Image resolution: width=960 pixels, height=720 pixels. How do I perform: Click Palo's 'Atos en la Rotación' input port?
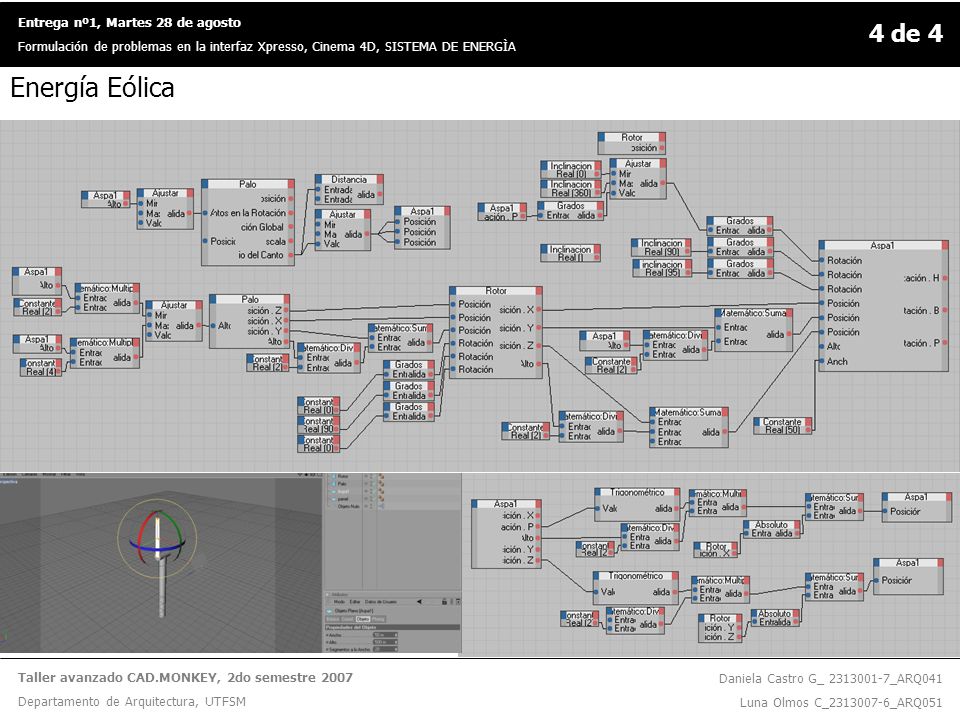[205, 213]
